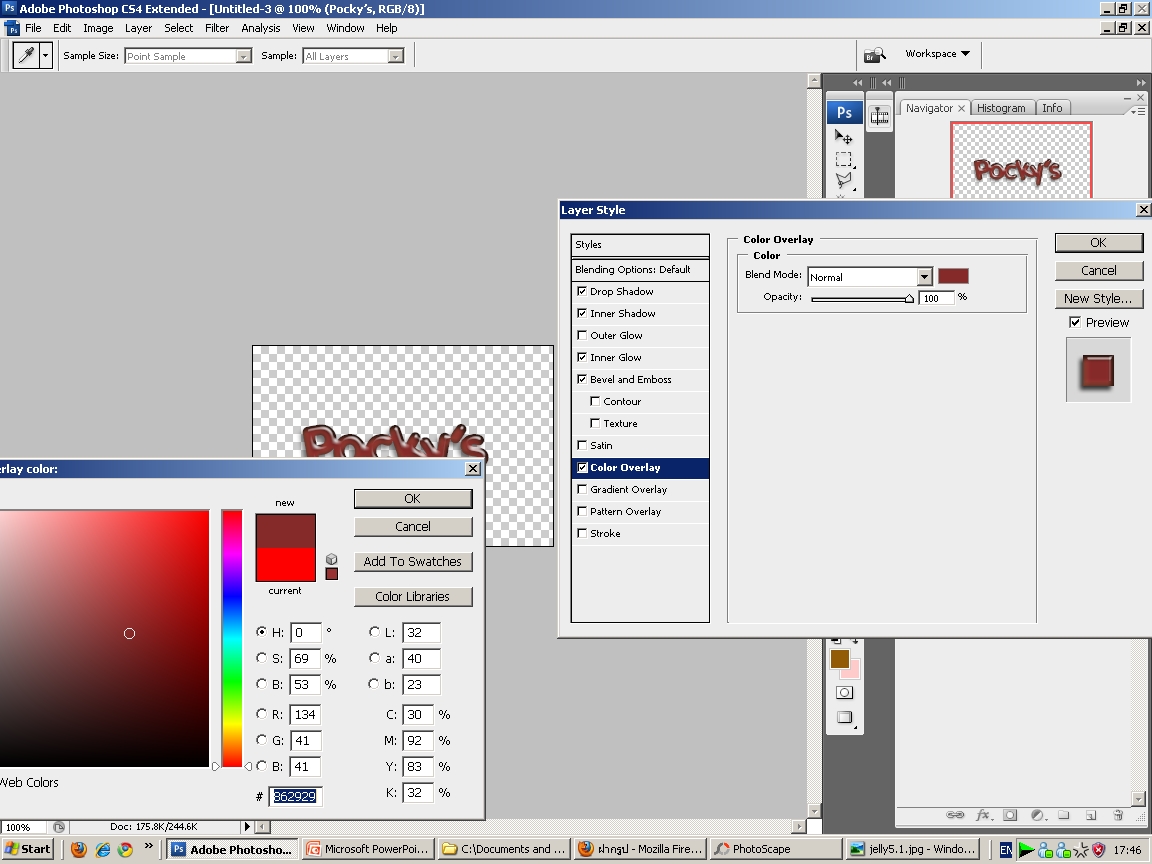
Task: Create new adjustment layer icon
Action: click(1037, 814)
